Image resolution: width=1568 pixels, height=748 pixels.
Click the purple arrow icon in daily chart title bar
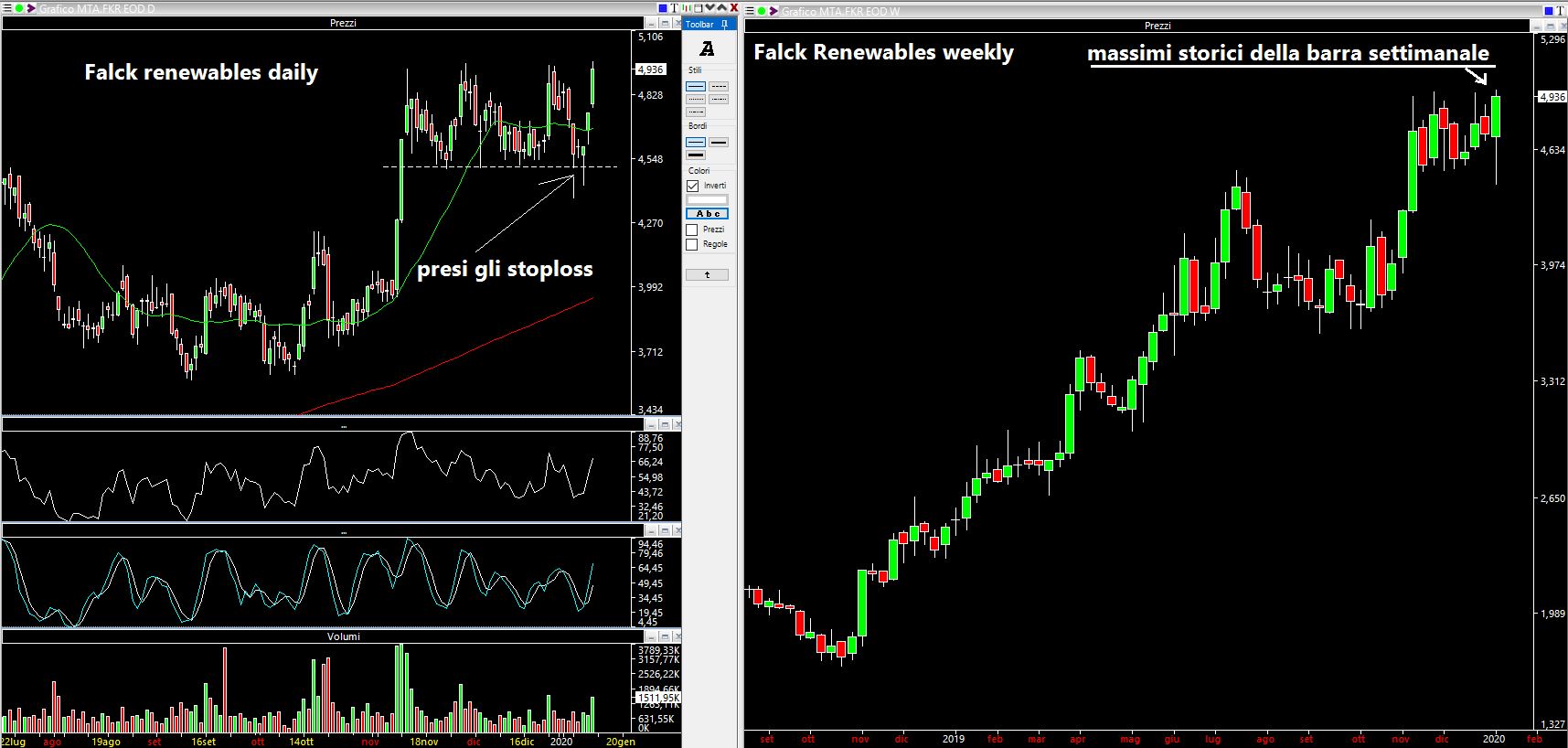tap(31, 9)
